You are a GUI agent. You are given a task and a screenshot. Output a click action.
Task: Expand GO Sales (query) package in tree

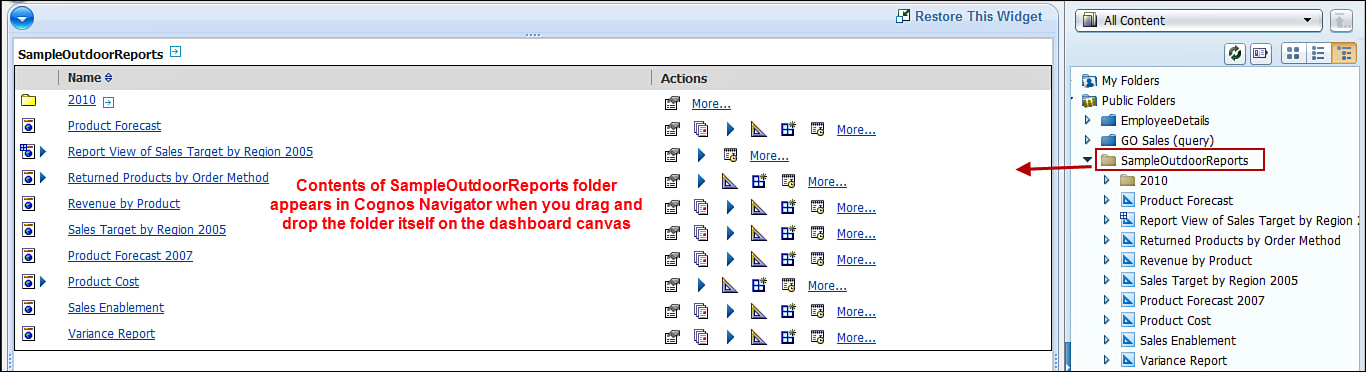(1088, 140)
